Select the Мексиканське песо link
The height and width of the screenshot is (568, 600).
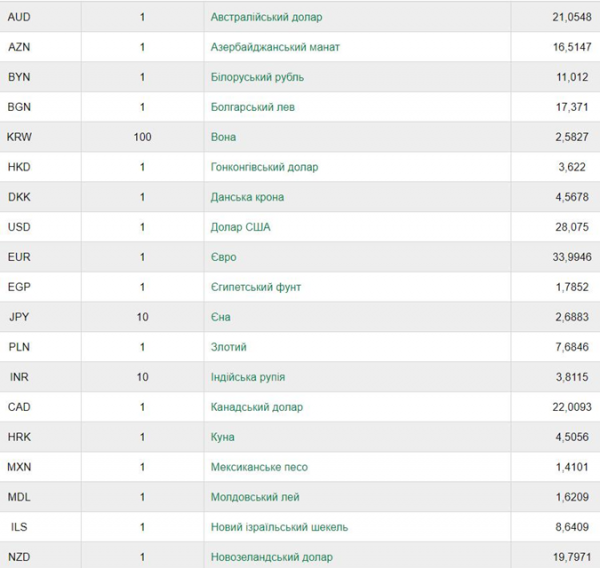click(x=259, y=467)
